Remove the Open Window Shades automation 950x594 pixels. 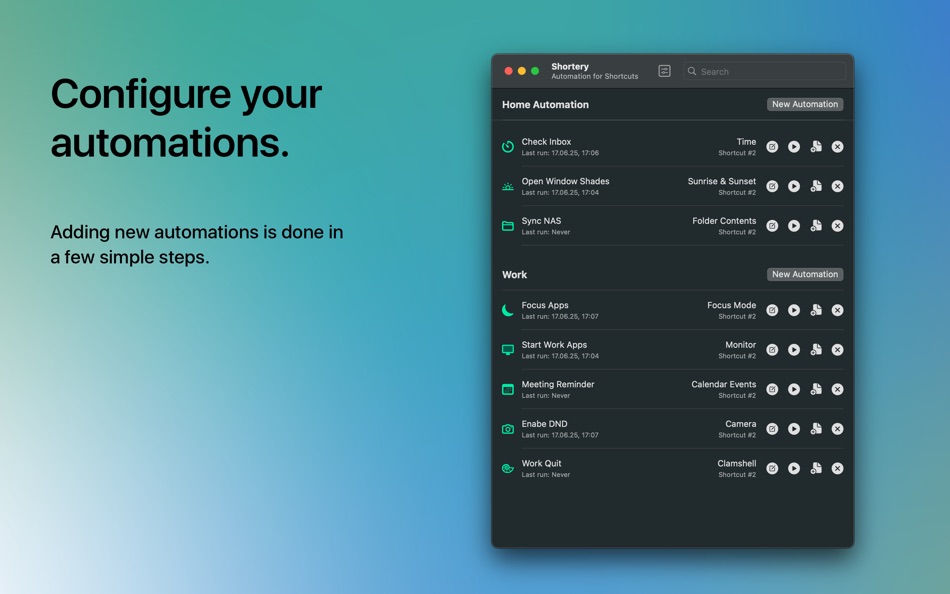coord(837,186)
